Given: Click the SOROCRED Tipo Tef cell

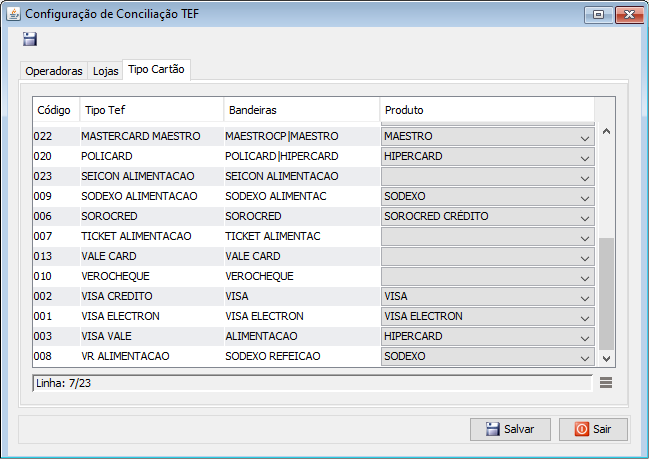Looking at the screenshot, I should coord(151,216).
